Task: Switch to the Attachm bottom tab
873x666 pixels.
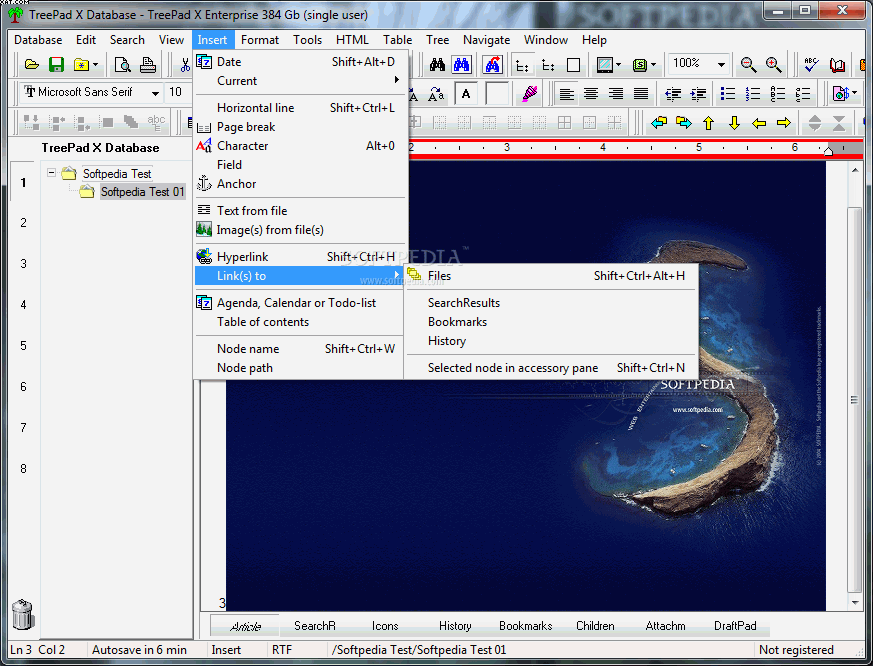Action: coord(665,626)
